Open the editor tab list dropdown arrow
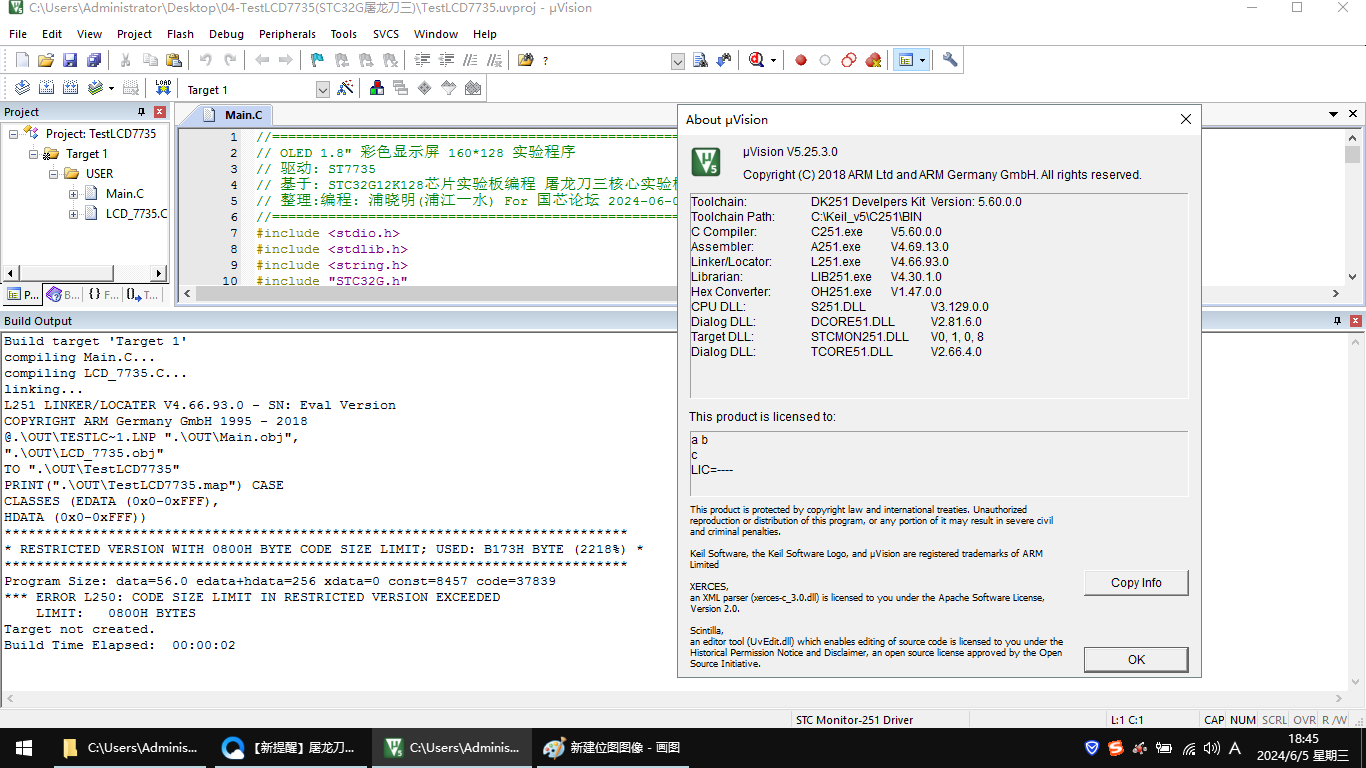This screenshot has height=768, width=1366. click(x=1335, y=114)
